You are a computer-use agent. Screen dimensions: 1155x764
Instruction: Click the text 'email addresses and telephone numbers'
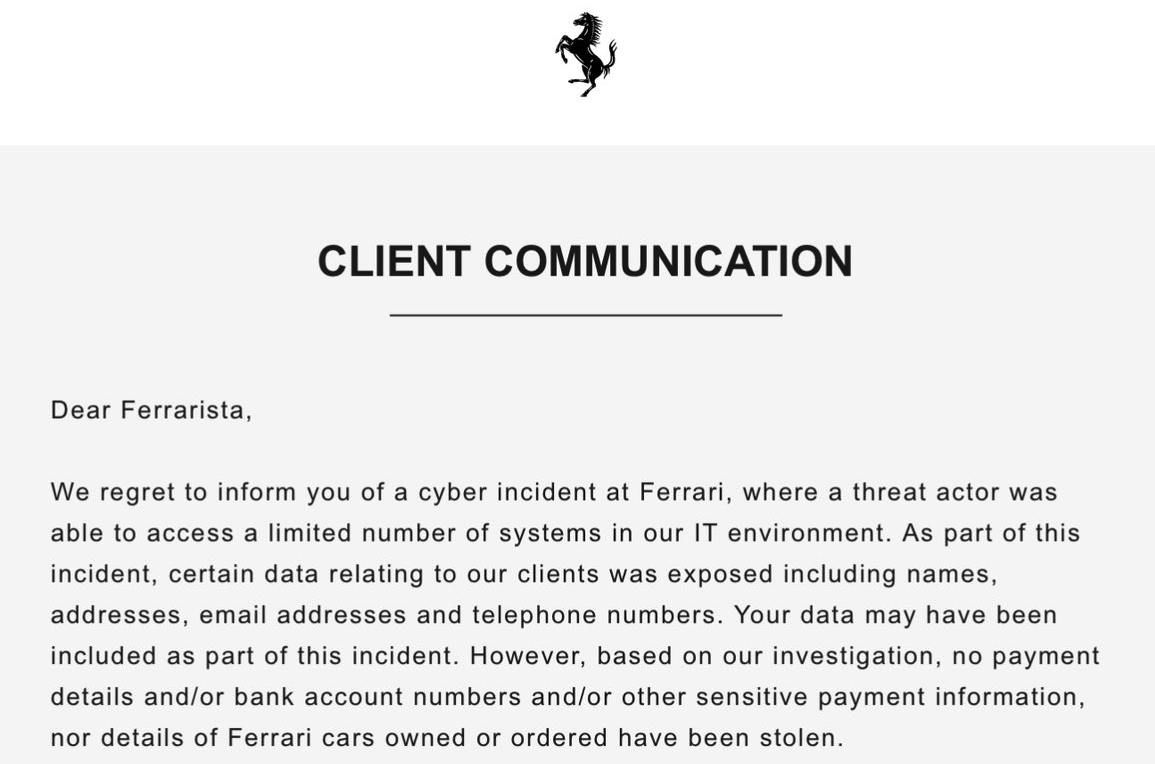[x=459, y=615]
